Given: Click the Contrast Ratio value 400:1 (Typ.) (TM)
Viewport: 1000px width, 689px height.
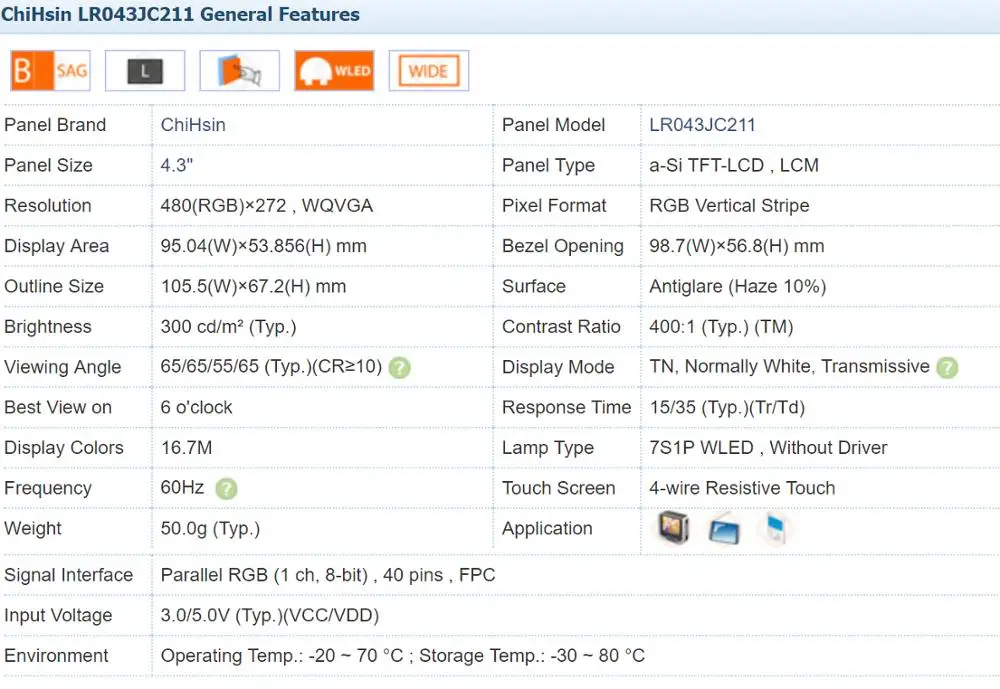Looking at the screenshot, I should click(x=721, y=327).
